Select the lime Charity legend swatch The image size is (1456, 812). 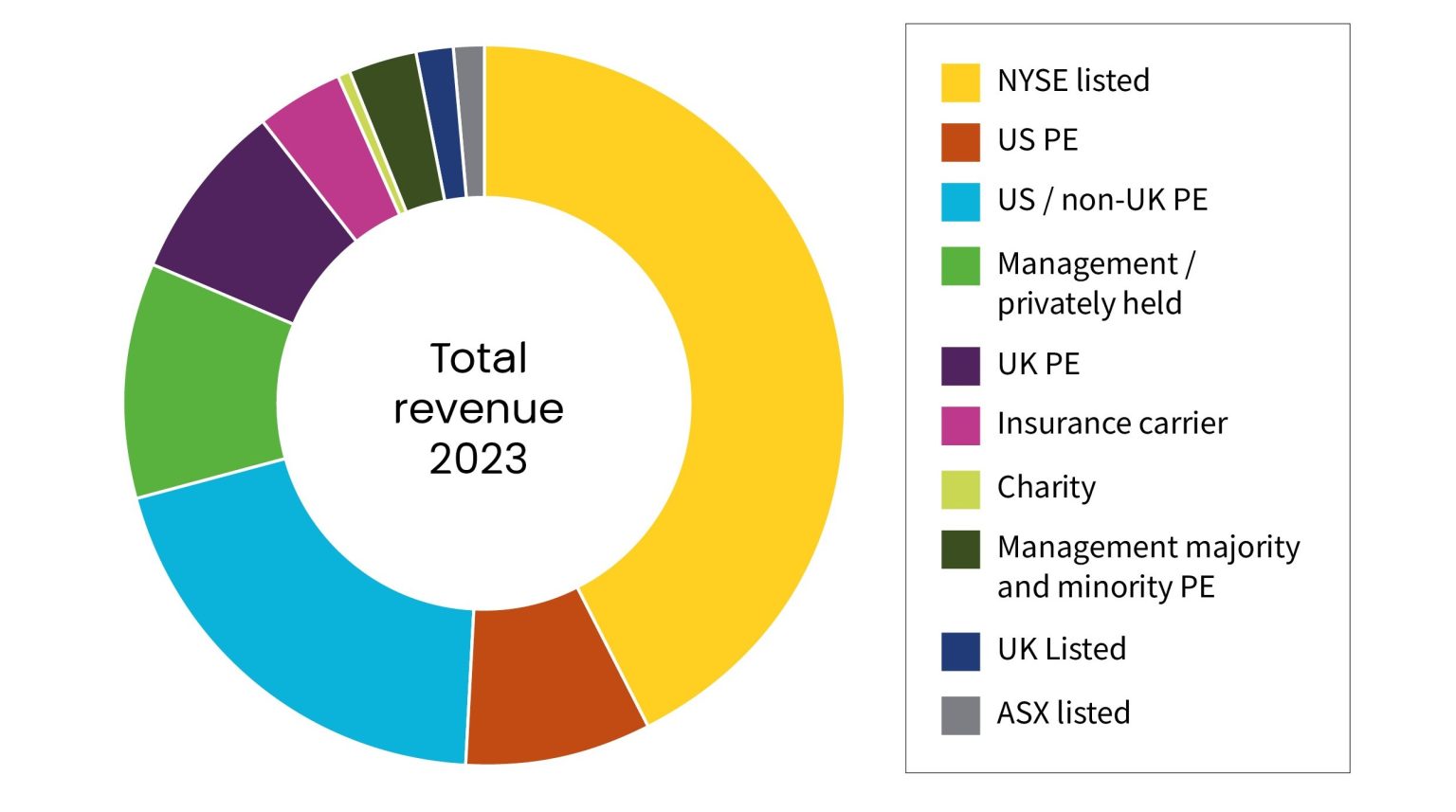[959, 489]
